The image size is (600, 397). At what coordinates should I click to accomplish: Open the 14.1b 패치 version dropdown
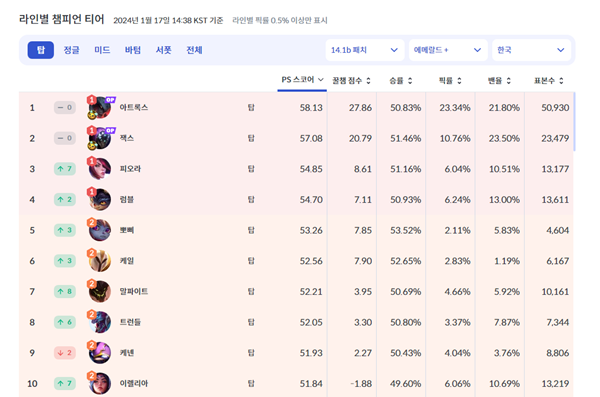(x=365, y=50)
